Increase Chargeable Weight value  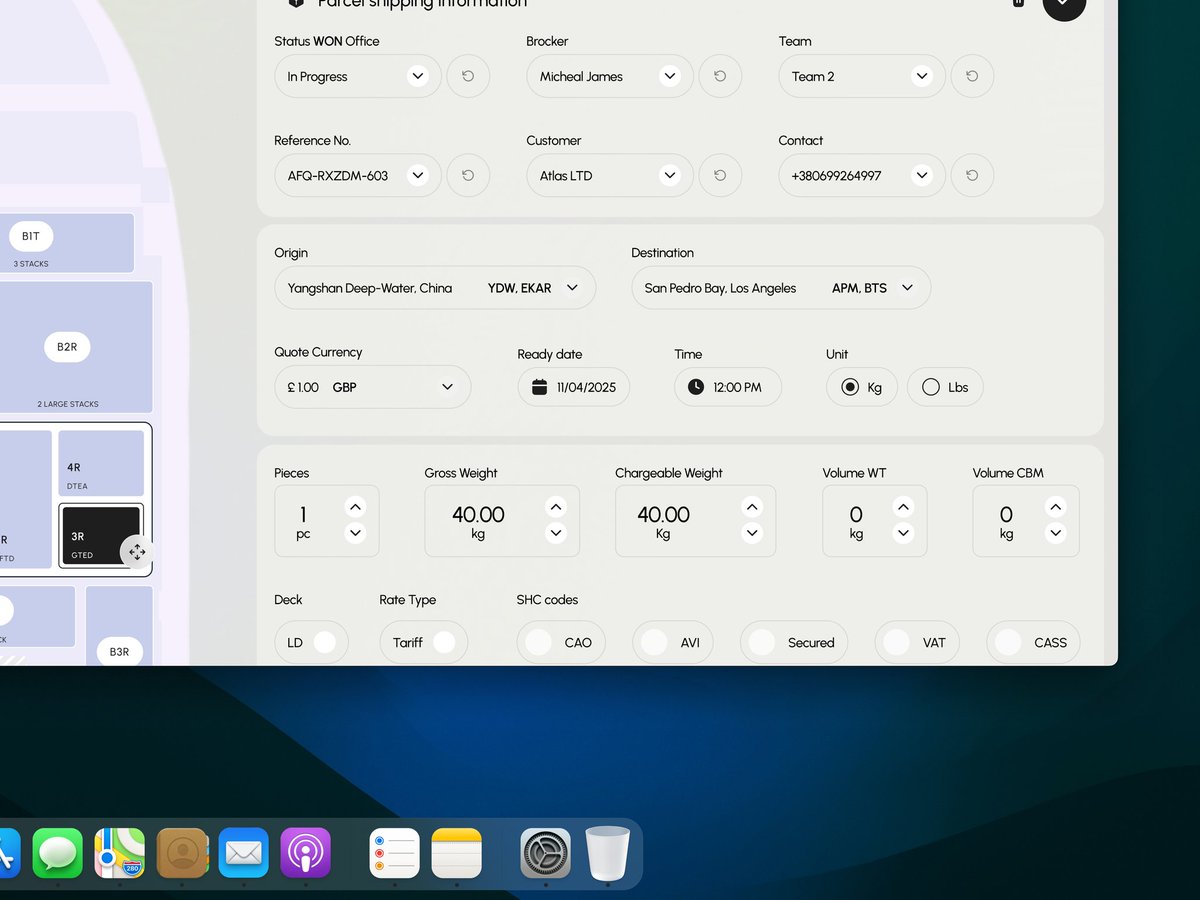752,507
